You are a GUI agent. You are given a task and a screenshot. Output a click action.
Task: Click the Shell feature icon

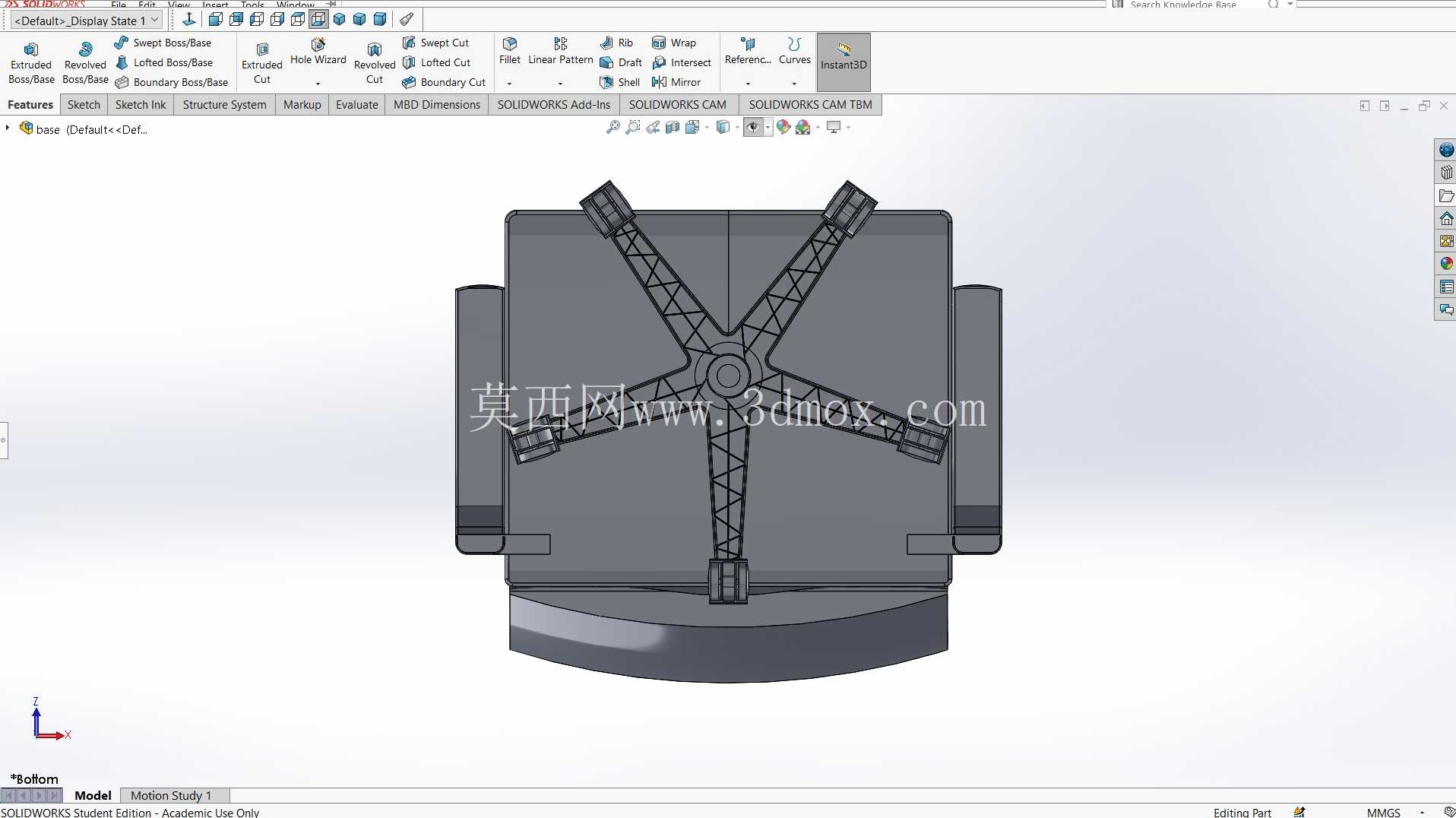pyautogui.click(x=606, y=82)
